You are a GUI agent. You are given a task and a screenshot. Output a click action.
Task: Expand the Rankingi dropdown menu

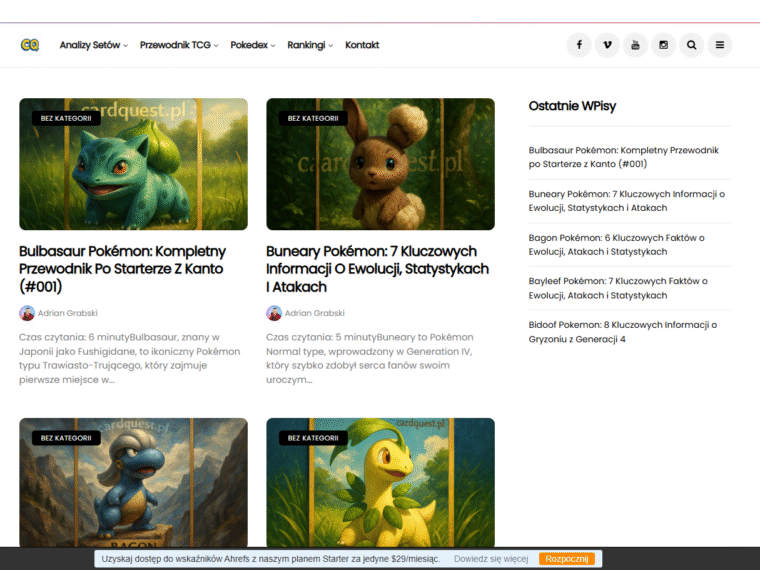click(310, 45)
